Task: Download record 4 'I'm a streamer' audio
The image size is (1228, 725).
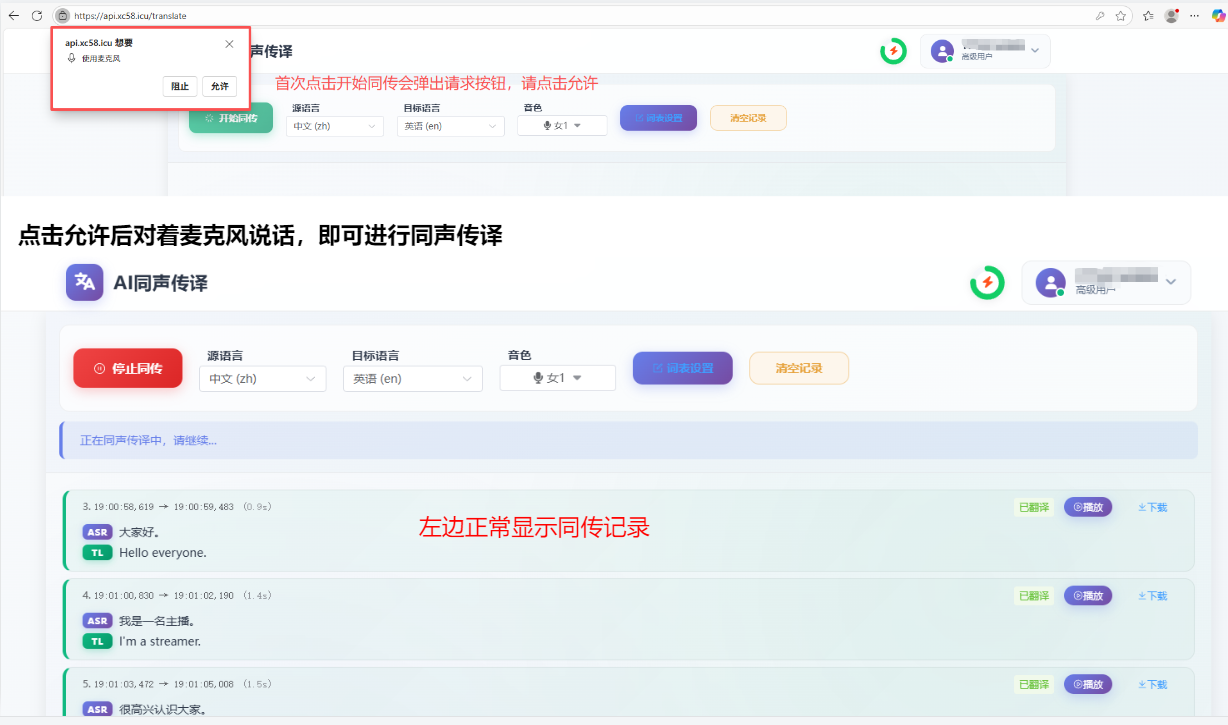Action: (1152, 596)
